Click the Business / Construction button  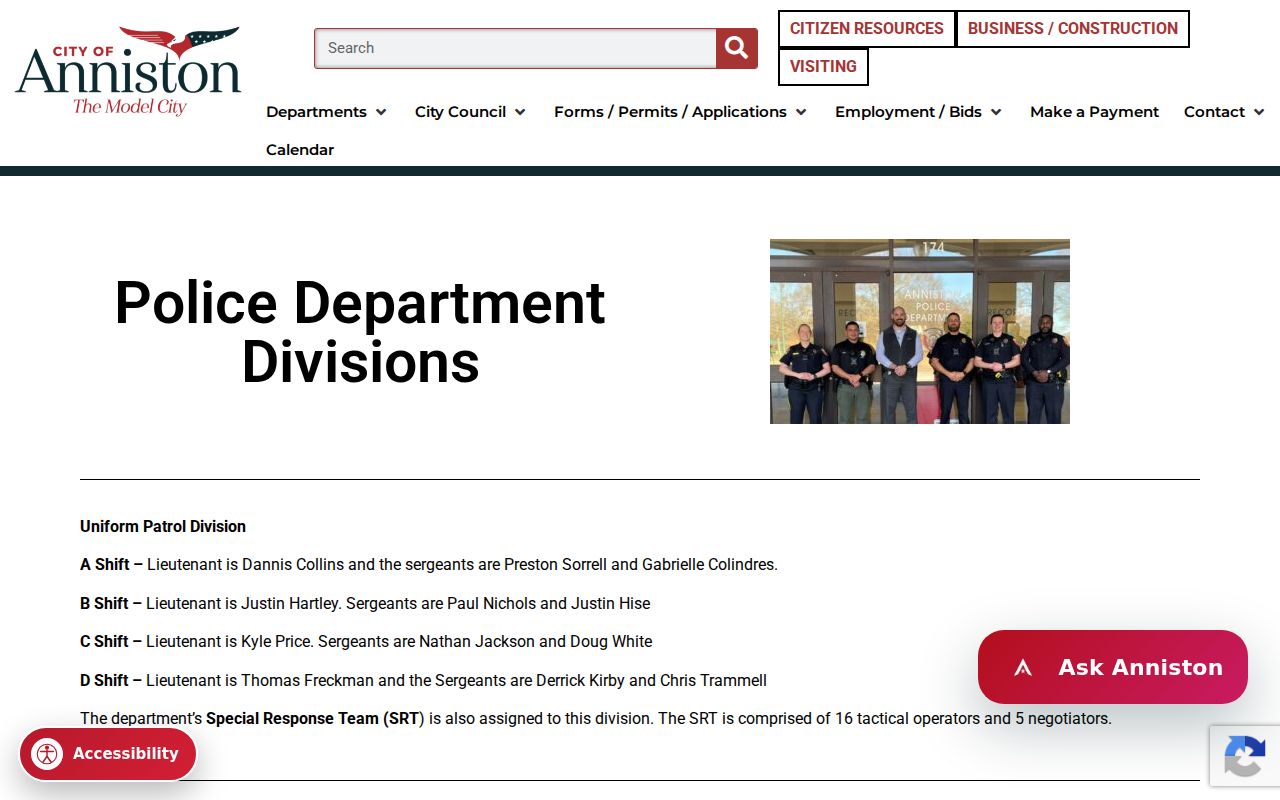pos(1073,29)
